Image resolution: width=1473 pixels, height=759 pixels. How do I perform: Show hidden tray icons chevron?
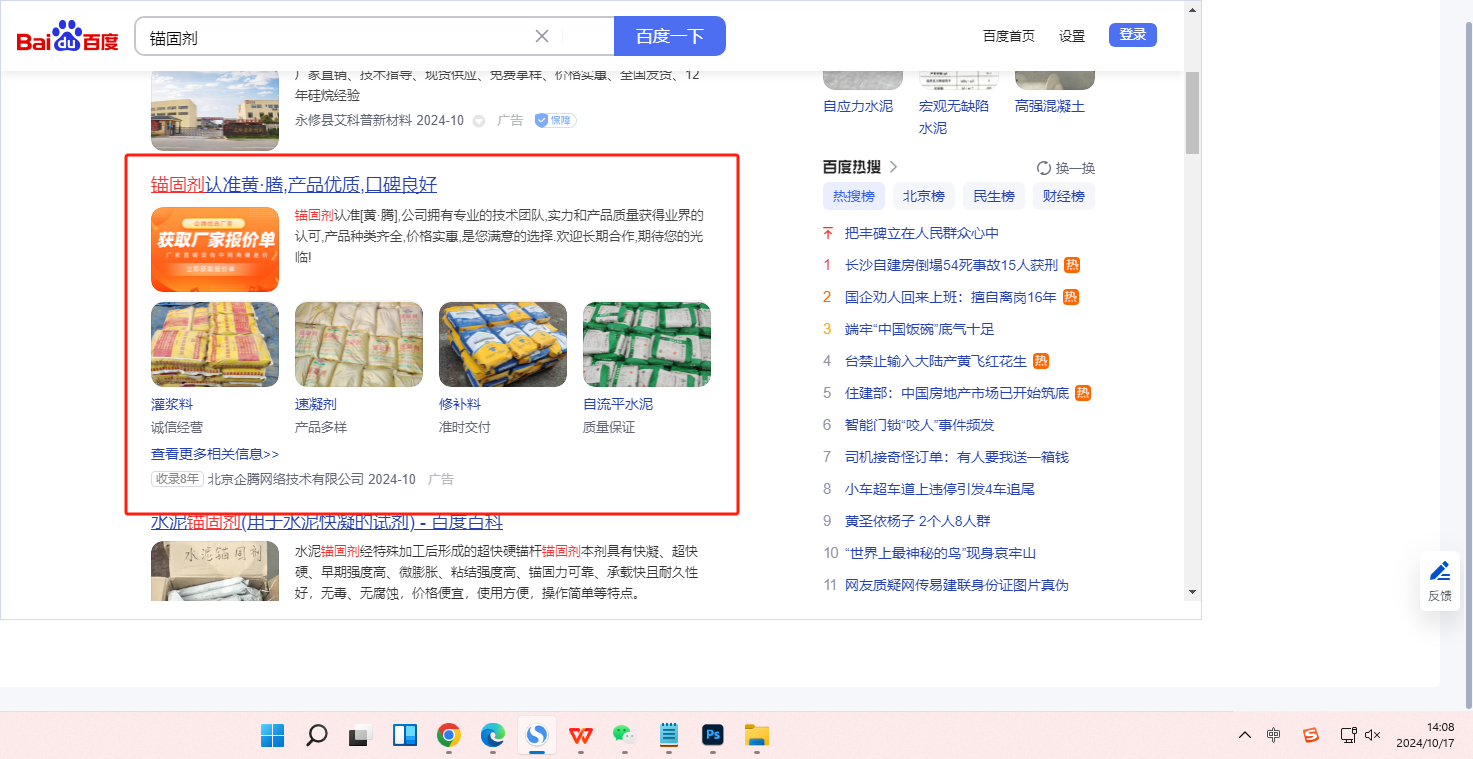pyautogui.click(x=1245, y=735)
